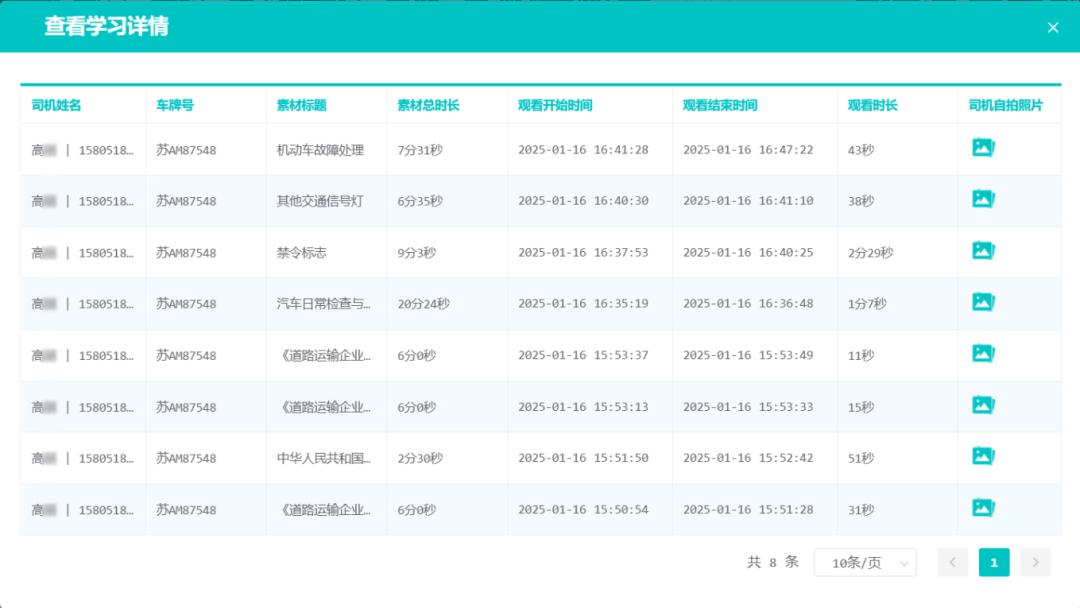Select page 1 in pagination
Viewport: 1080px width, 608px height.
click(994, 563)
